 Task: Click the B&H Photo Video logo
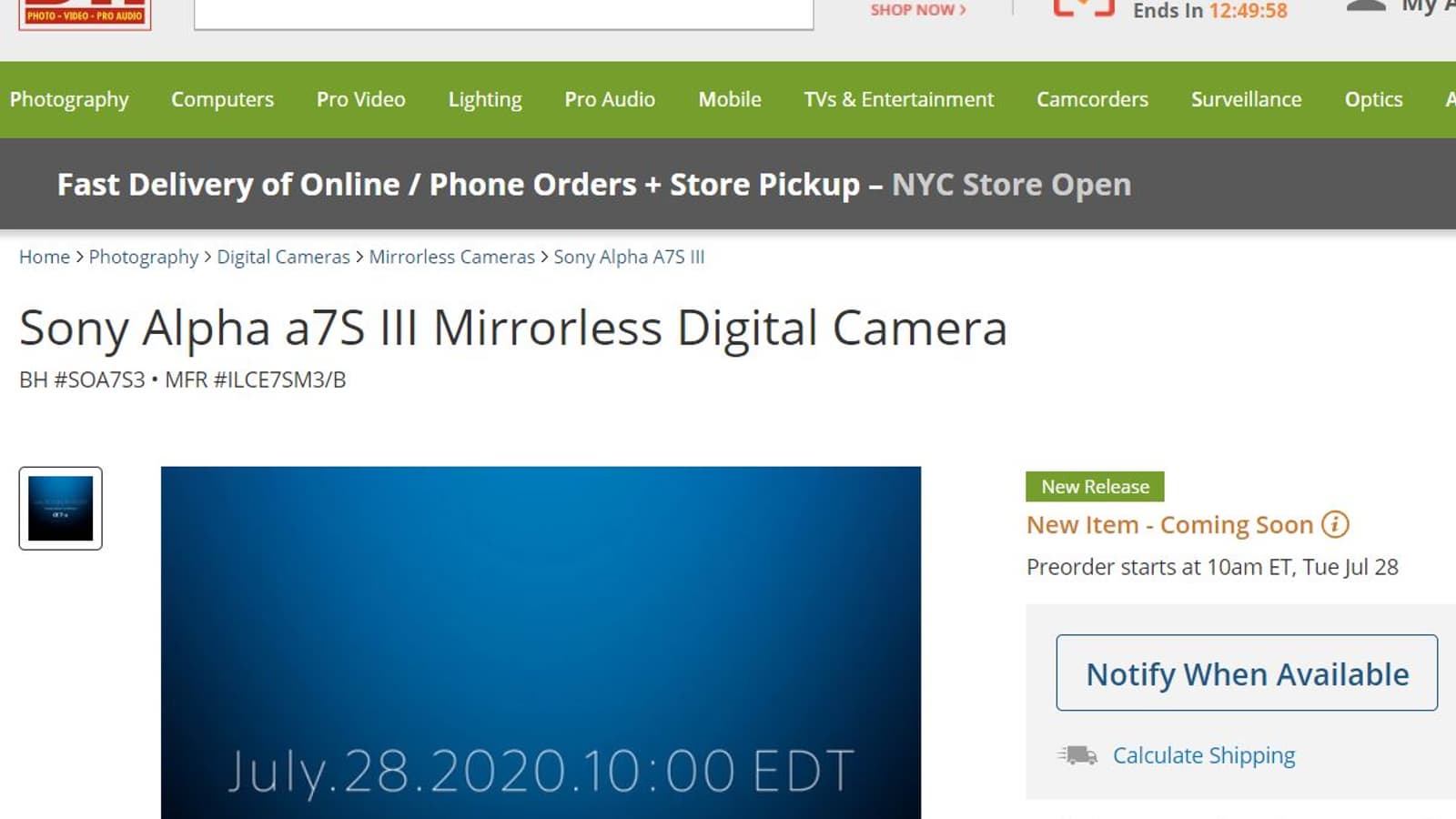click(85, 14)
